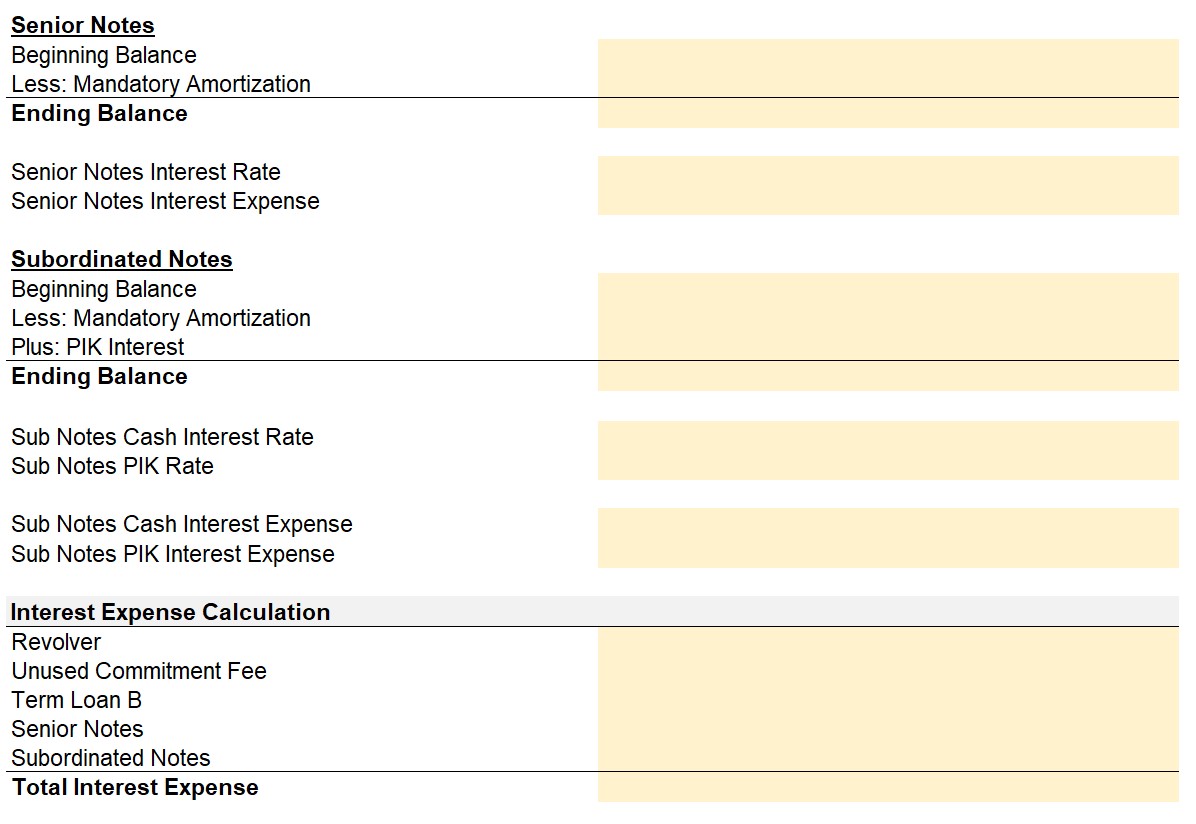Screen dimensions: 1196x824
Task: Click the Senior Notes Interest Expense label
Action: (x=166, y=201)
